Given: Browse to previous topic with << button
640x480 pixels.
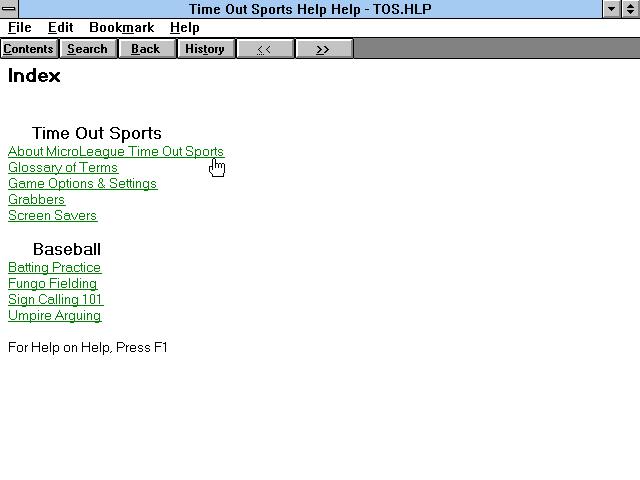Looking at the screenshot, I should tap(264, 49).
